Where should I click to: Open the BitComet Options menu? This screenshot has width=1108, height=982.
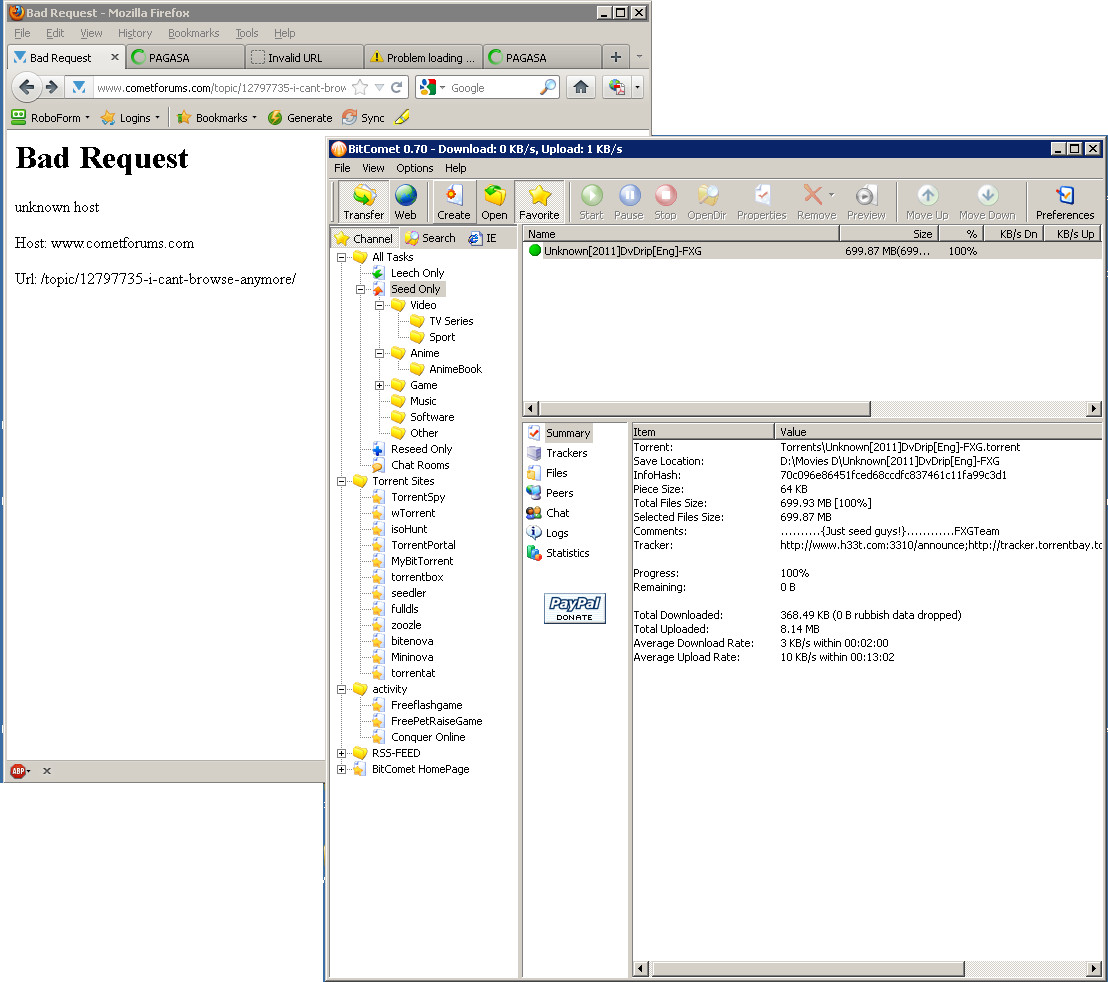coord(415,168)
